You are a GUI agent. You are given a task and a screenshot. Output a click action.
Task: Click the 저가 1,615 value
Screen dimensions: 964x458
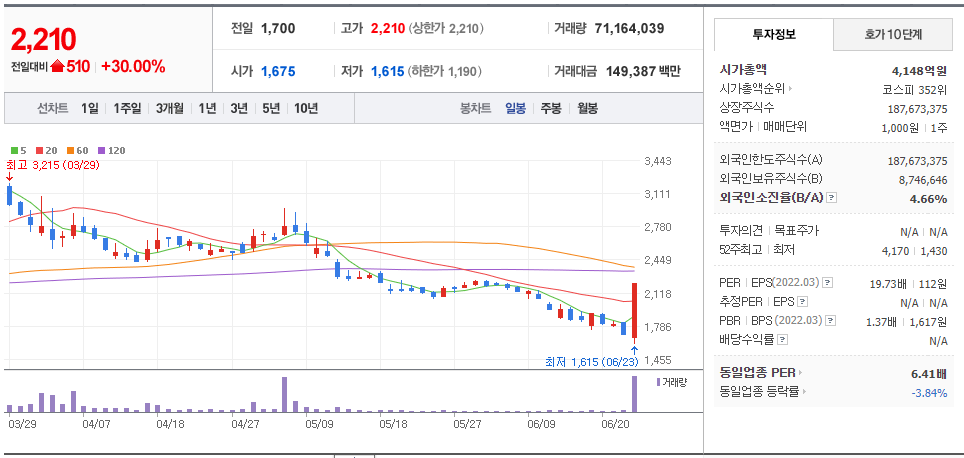pos(387,71)
